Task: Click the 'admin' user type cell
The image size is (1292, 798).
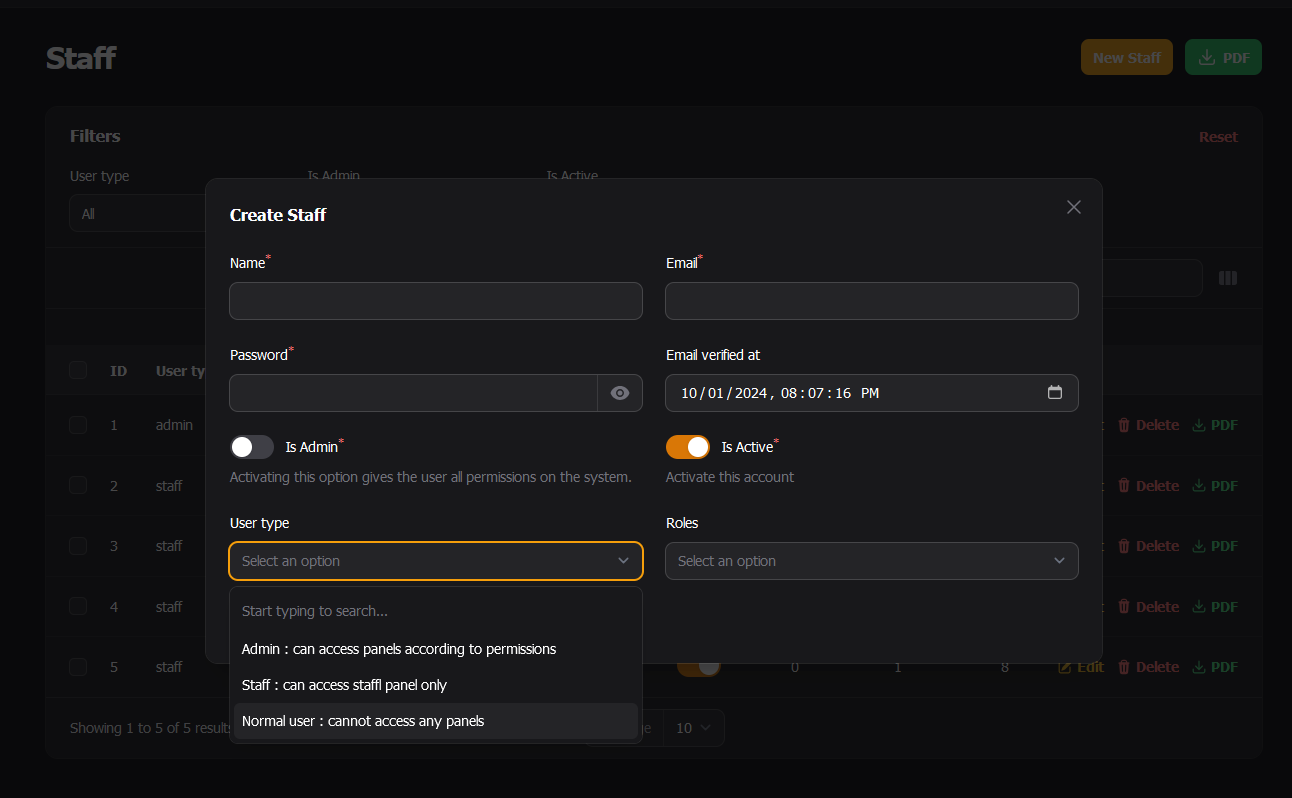Action: coord(174,425)
